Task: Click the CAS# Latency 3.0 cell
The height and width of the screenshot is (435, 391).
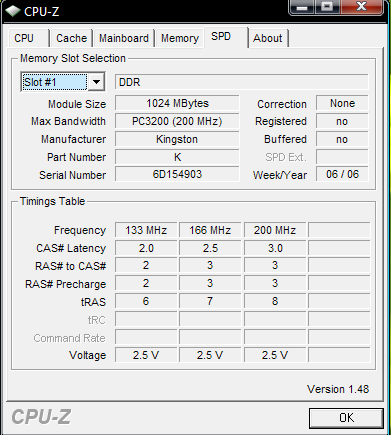Action: pyautogui.click(x=275, y=248)
